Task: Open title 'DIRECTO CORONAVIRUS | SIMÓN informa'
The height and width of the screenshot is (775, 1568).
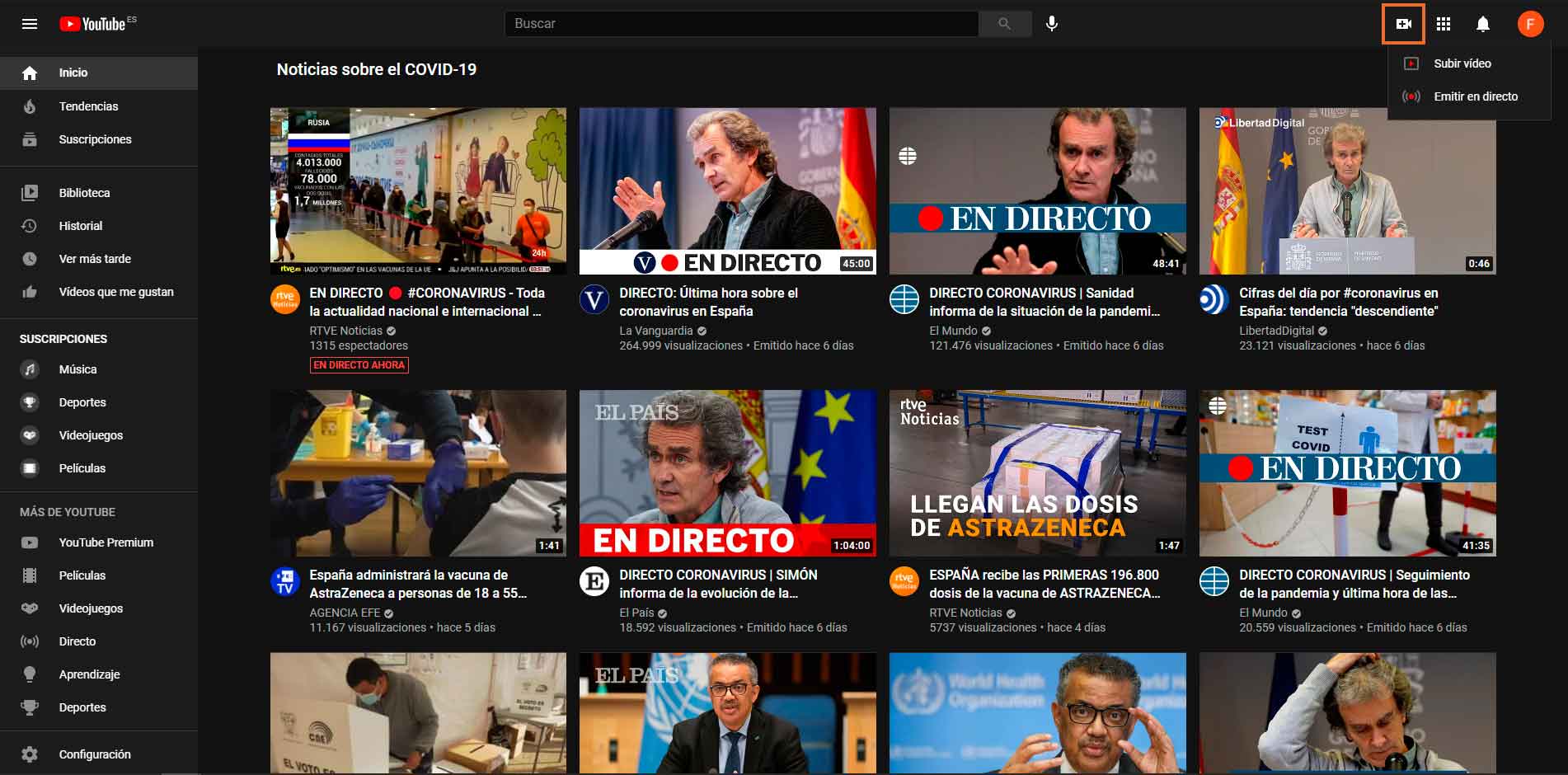Action: (x=719, y=584)
